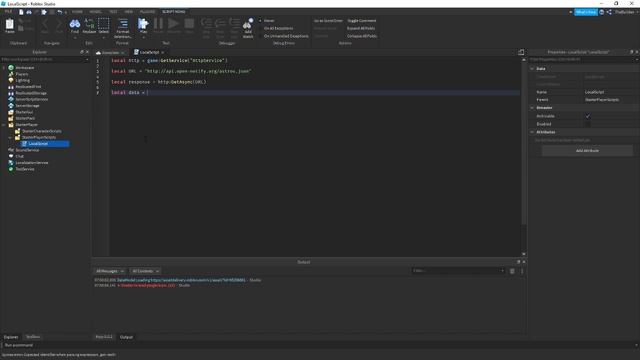This screenshot has height=360, width=640.
Task: Click Go to Script Error action
Action: click(328, 21)
